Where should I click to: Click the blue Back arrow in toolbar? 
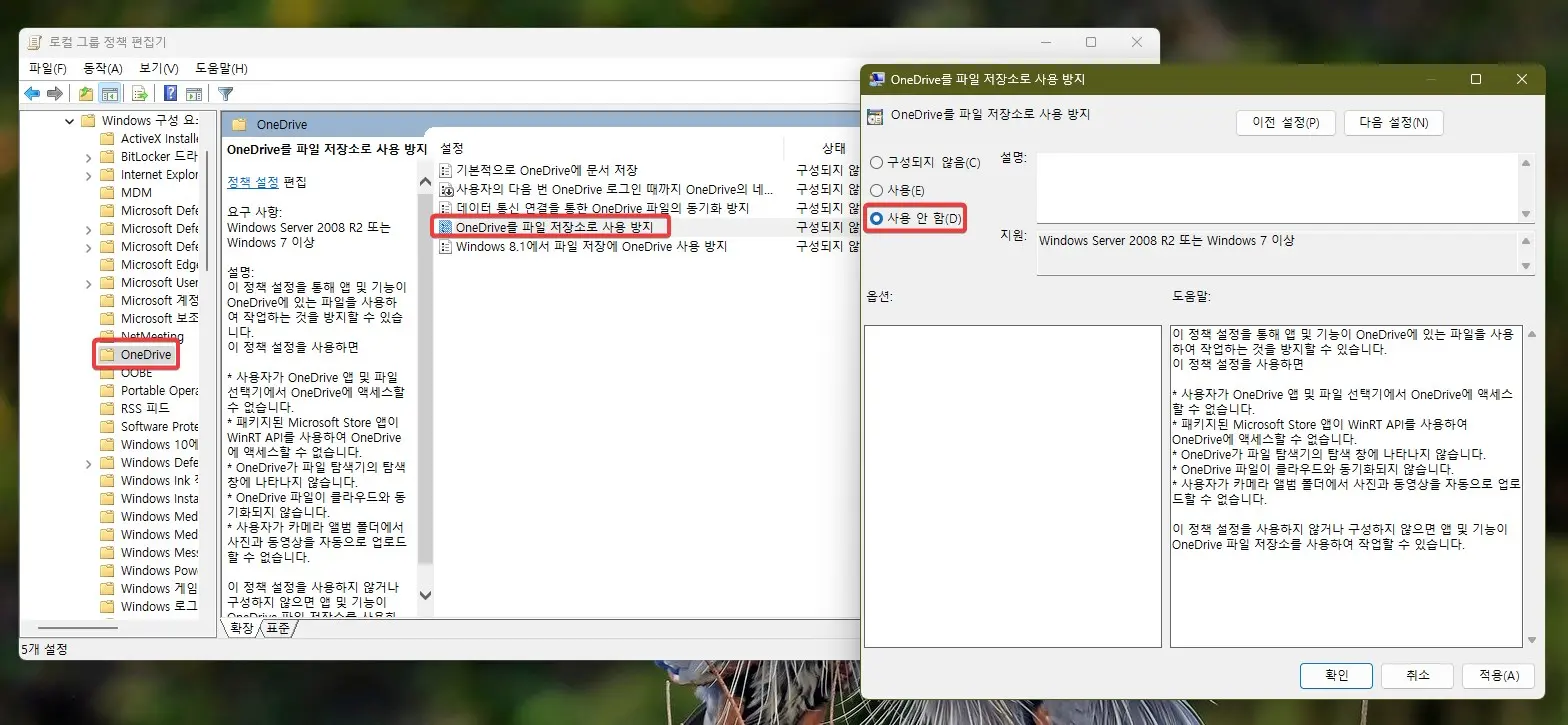32,94
